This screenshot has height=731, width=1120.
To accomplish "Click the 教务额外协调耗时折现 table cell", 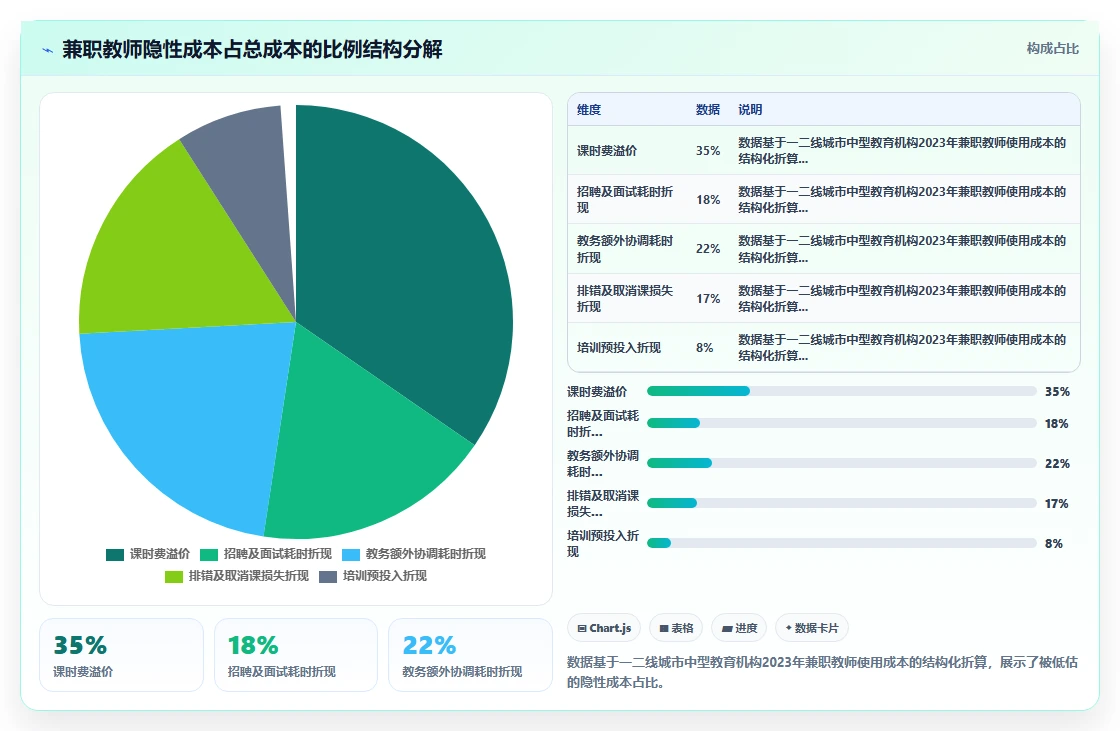I will [x=625, y=249].
